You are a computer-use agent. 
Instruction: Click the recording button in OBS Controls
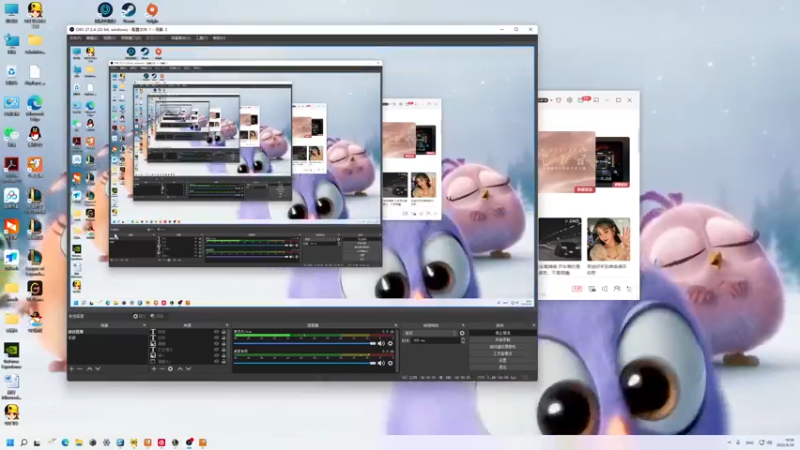[503, 340]
